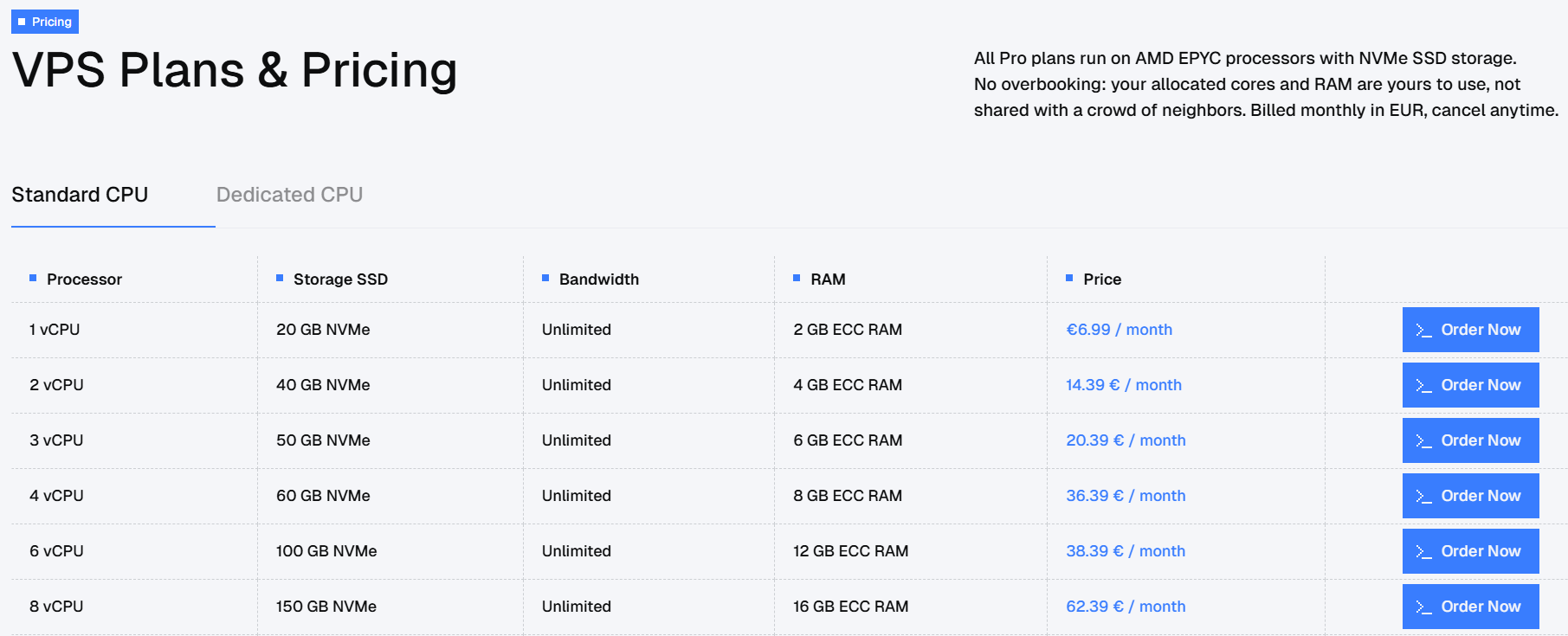Click Unlimited bandwidth in the 1 vCPU row
This screenshot has width=1568, height=636.
point(577,330)
